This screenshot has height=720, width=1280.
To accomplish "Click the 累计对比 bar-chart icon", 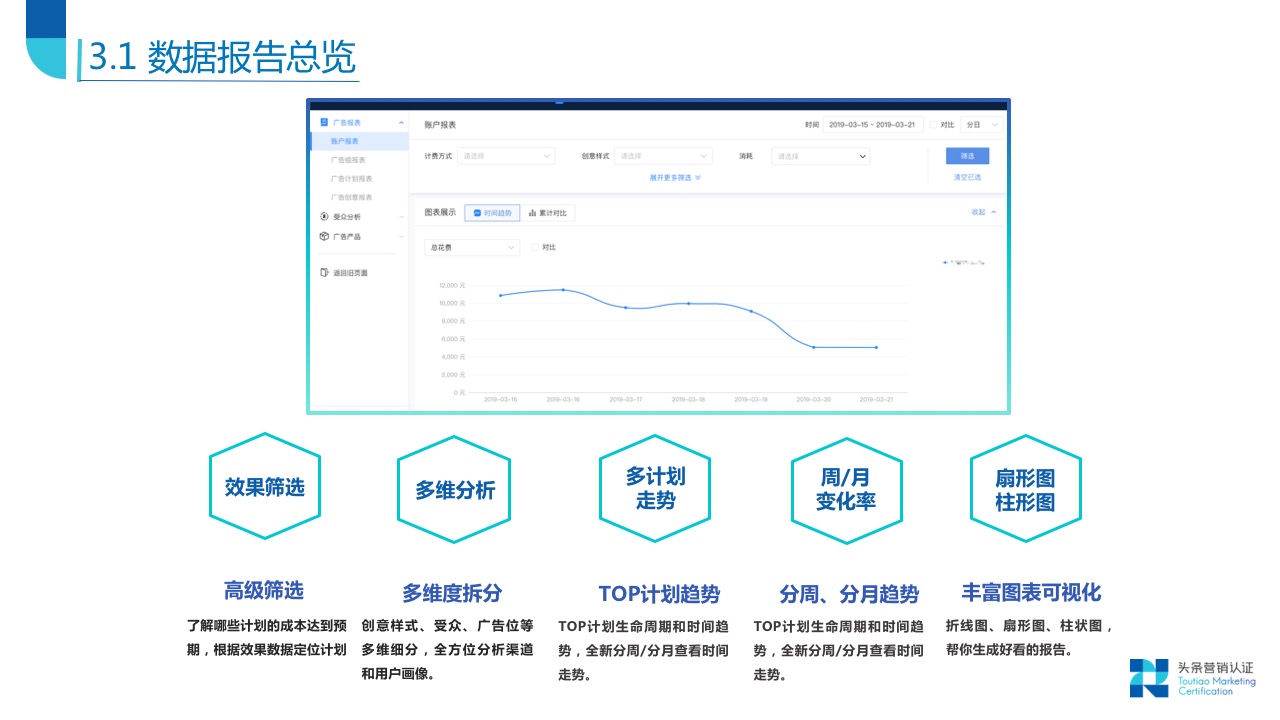I will pos(533,213).
